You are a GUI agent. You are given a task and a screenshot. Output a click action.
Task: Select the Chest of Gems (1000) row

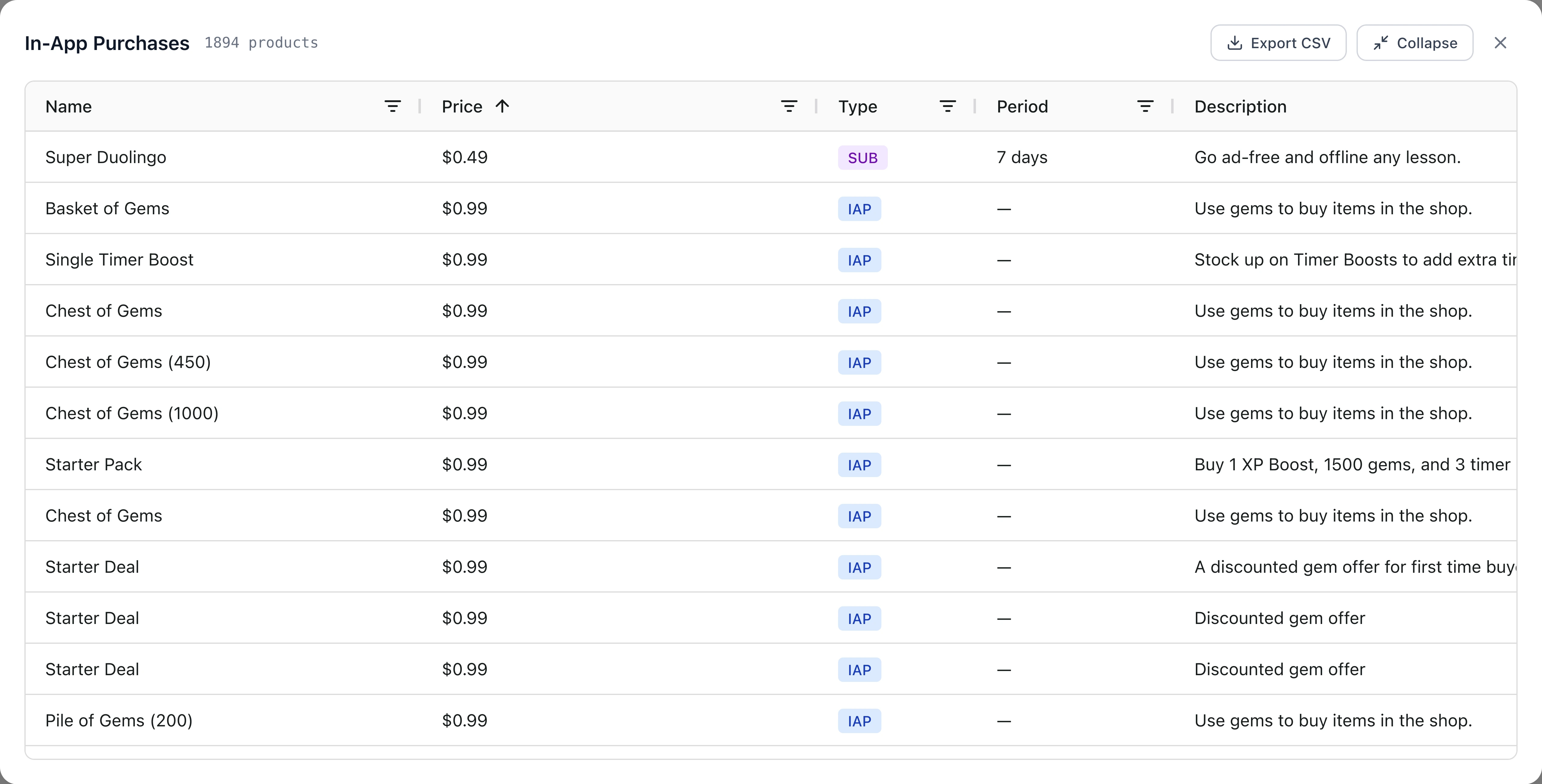[771, 413]
